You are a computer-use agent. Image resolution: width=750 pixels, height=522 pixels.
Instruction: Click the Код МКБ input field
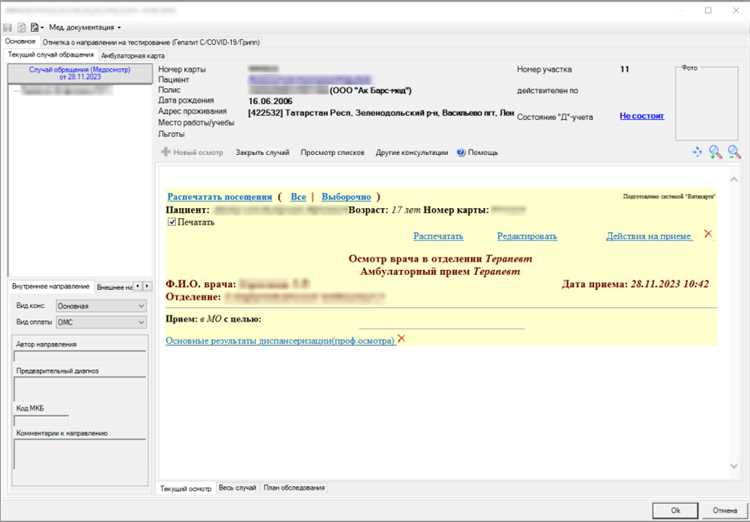[41, 420]
